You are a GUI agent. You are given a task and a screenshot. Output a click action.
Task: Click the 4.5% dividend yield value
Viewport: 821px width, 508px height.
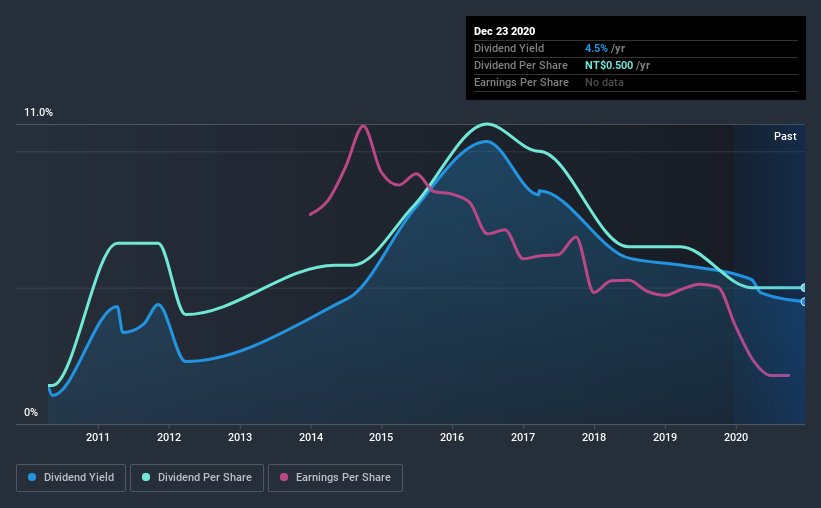pyautogui.click(x=596, y=48)
